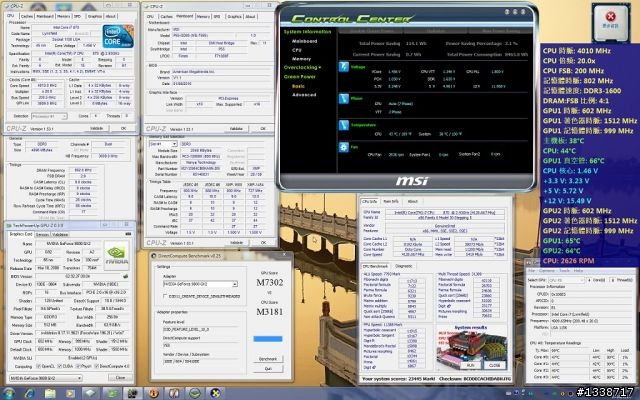Click the Fan section icon in Control Center
This screenshot has width=640, height=400.
(x=343, y=147)
